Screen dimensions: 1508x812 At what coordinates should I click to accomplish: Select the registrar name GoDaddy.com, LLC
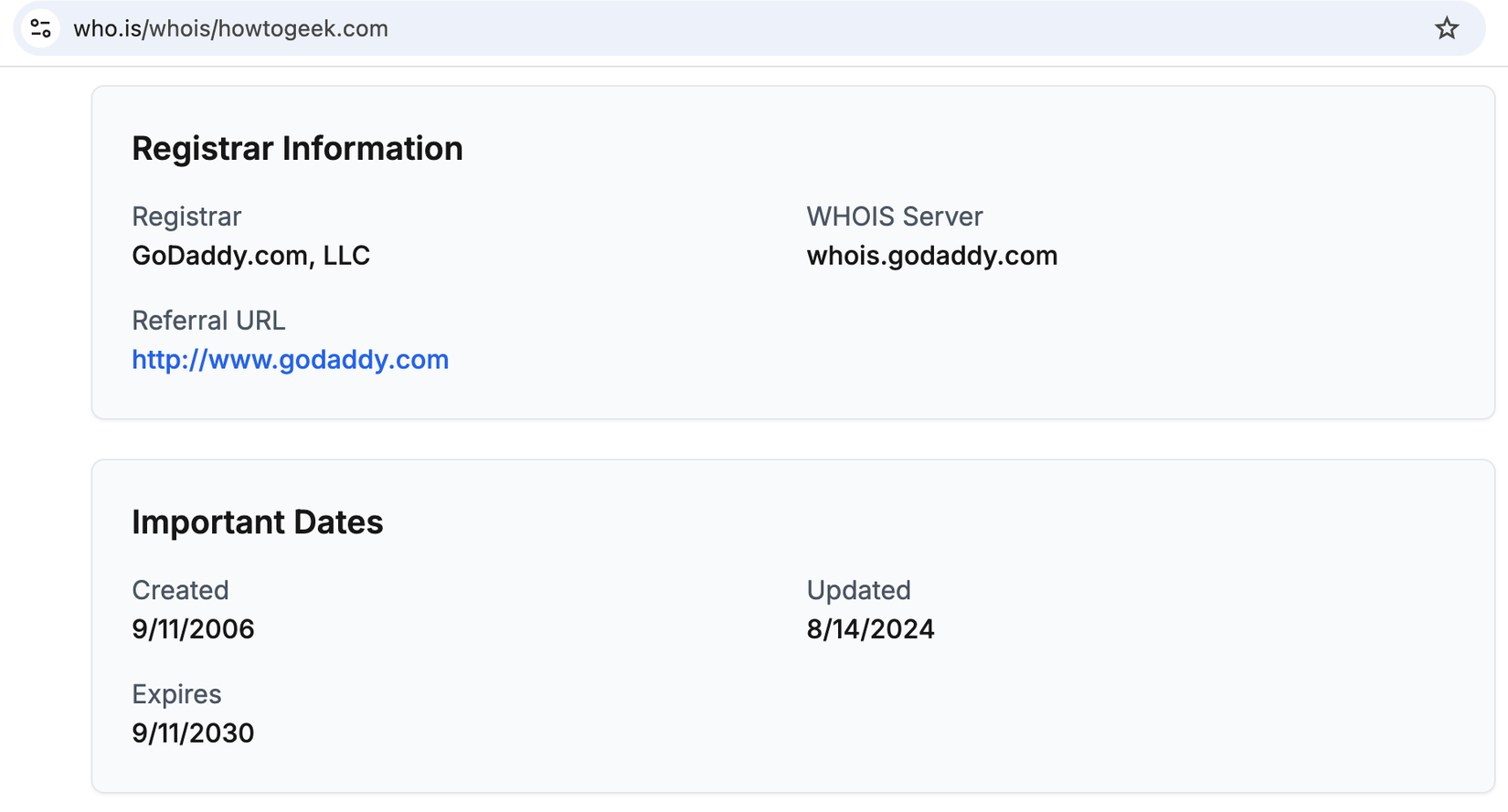pos(250,256)
